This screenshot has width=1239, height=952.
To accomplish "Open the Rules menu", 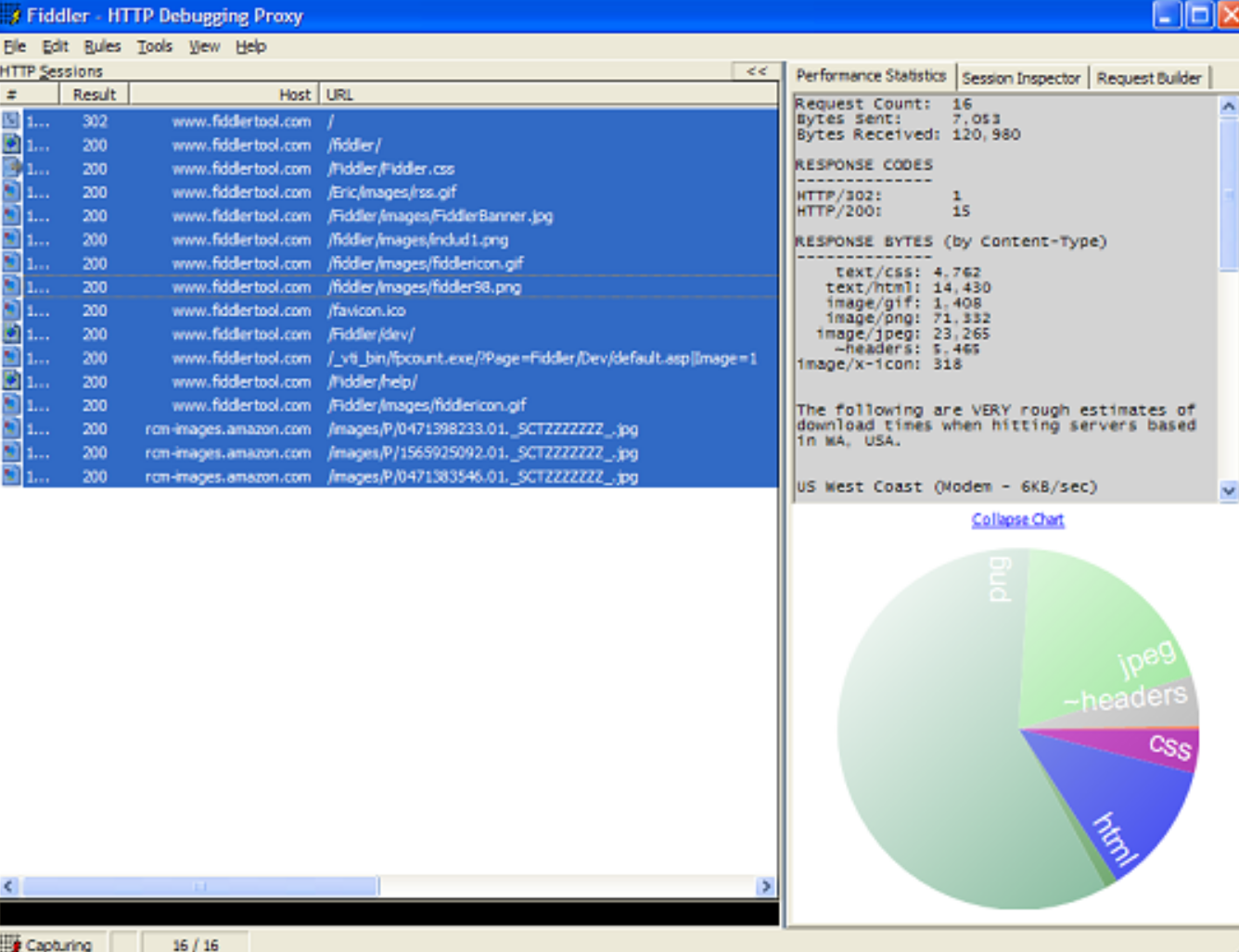I will click(102, 46).
